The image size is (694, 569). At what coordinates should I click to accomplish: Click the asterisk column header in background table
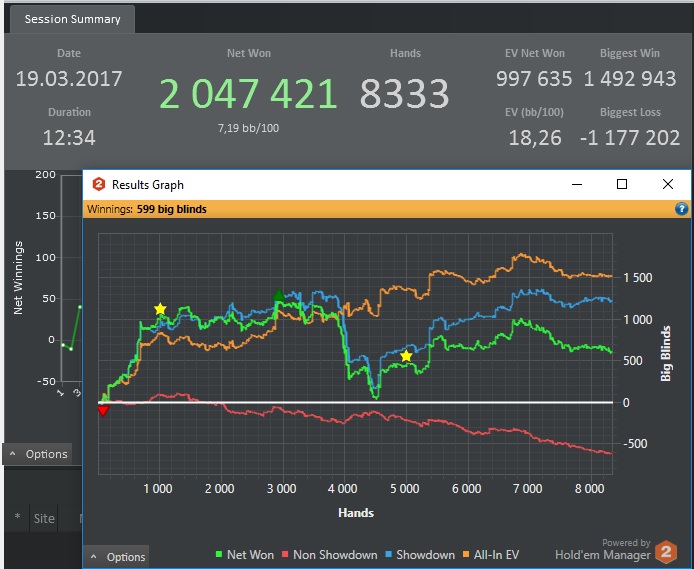point(17,517)
